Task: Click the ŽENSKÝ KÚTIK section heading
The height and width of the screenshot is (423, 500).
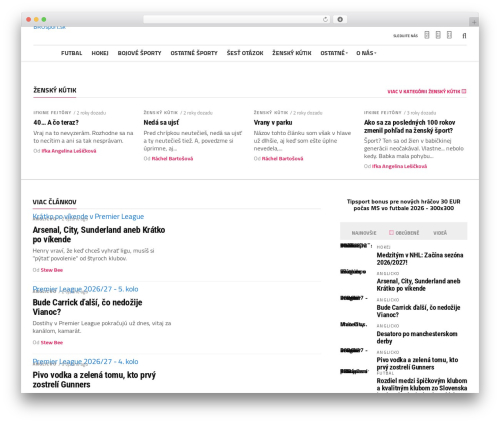Action: (55, 90)
